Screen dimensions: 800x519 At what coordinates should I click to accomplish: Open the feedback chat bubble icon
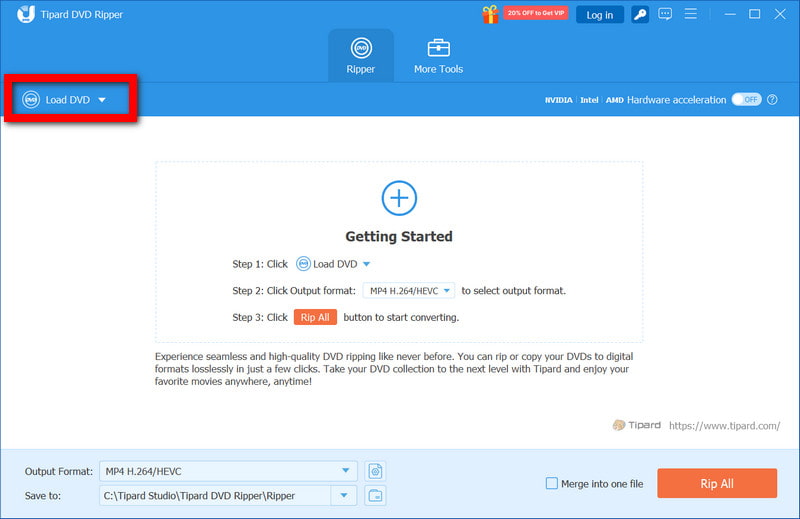point(665,14)
